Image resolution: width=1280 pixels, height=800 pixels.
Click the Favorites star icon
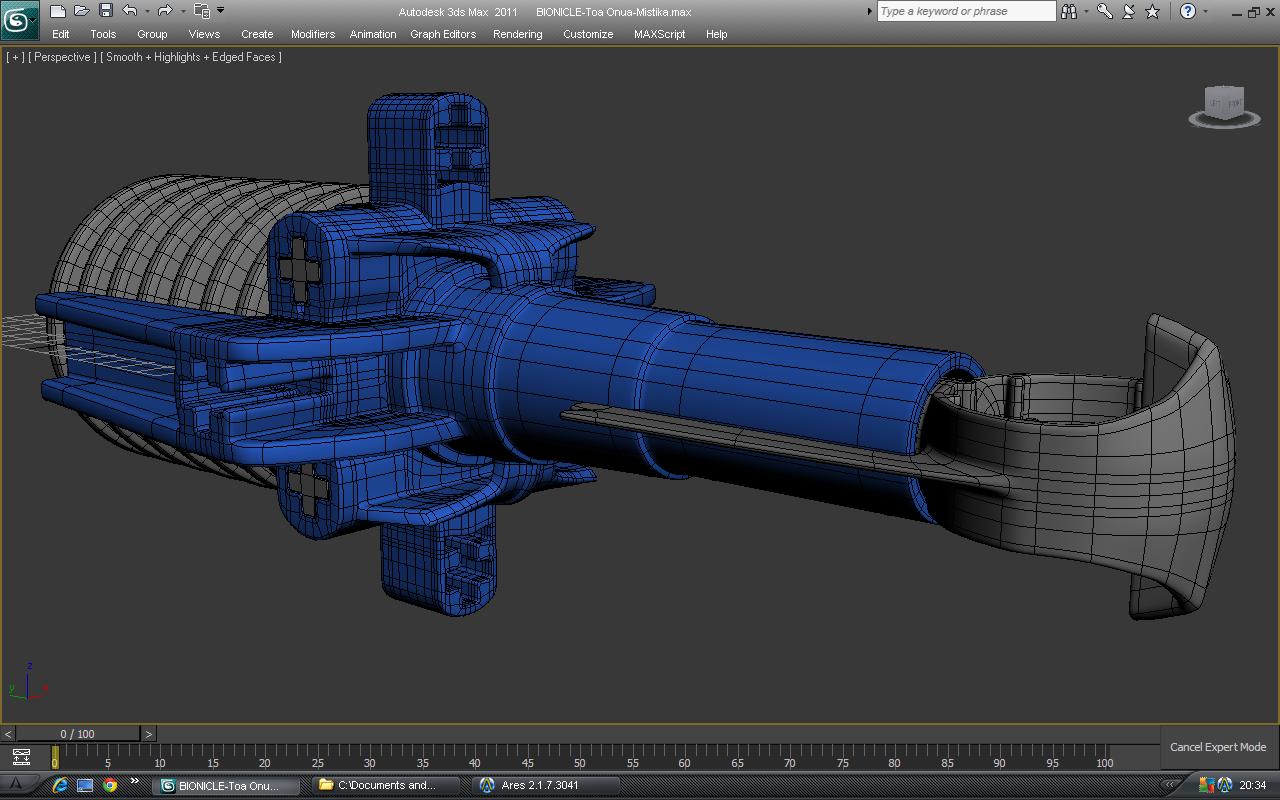[1152, 11]
